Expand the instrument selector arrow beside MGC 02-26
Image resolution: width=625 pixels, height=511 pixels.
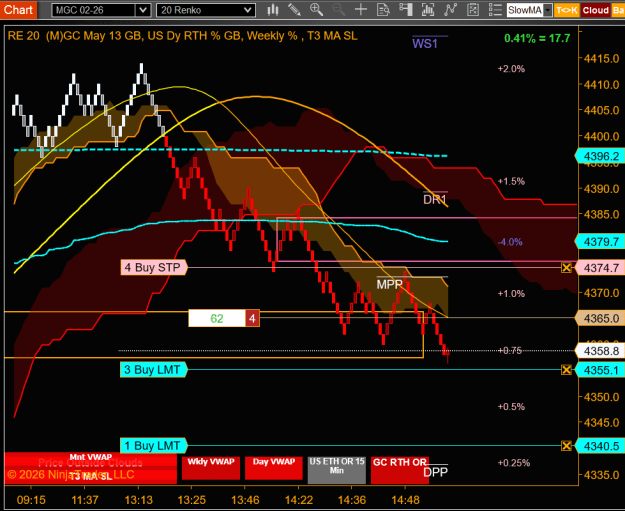click(x=143, y=10)
